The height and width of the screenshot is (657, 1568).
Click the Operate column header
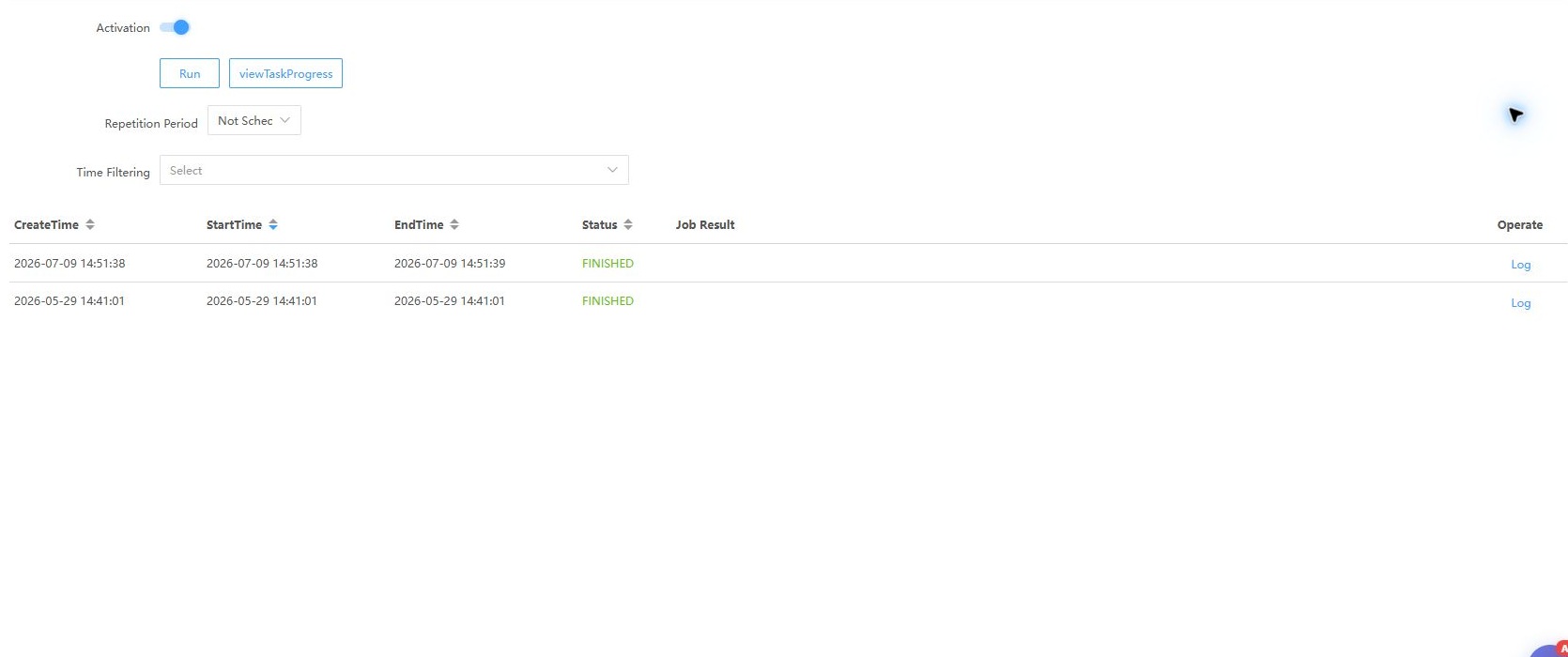click(x=1520, y=224)
